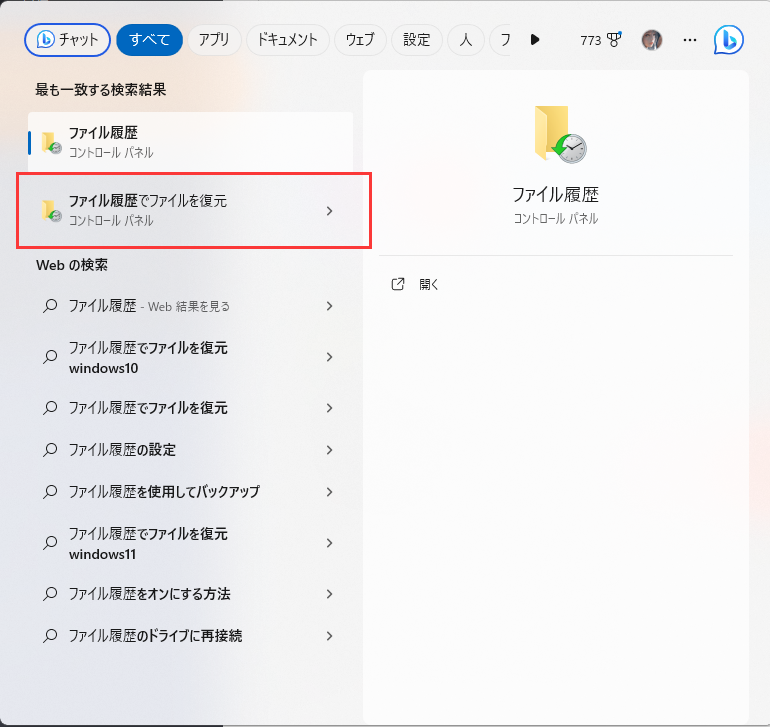Click the ファイル履歴でファイルを復元 Control Panel folder icon
This screenshot has width=770, height=727.
(x=51, y=211)
